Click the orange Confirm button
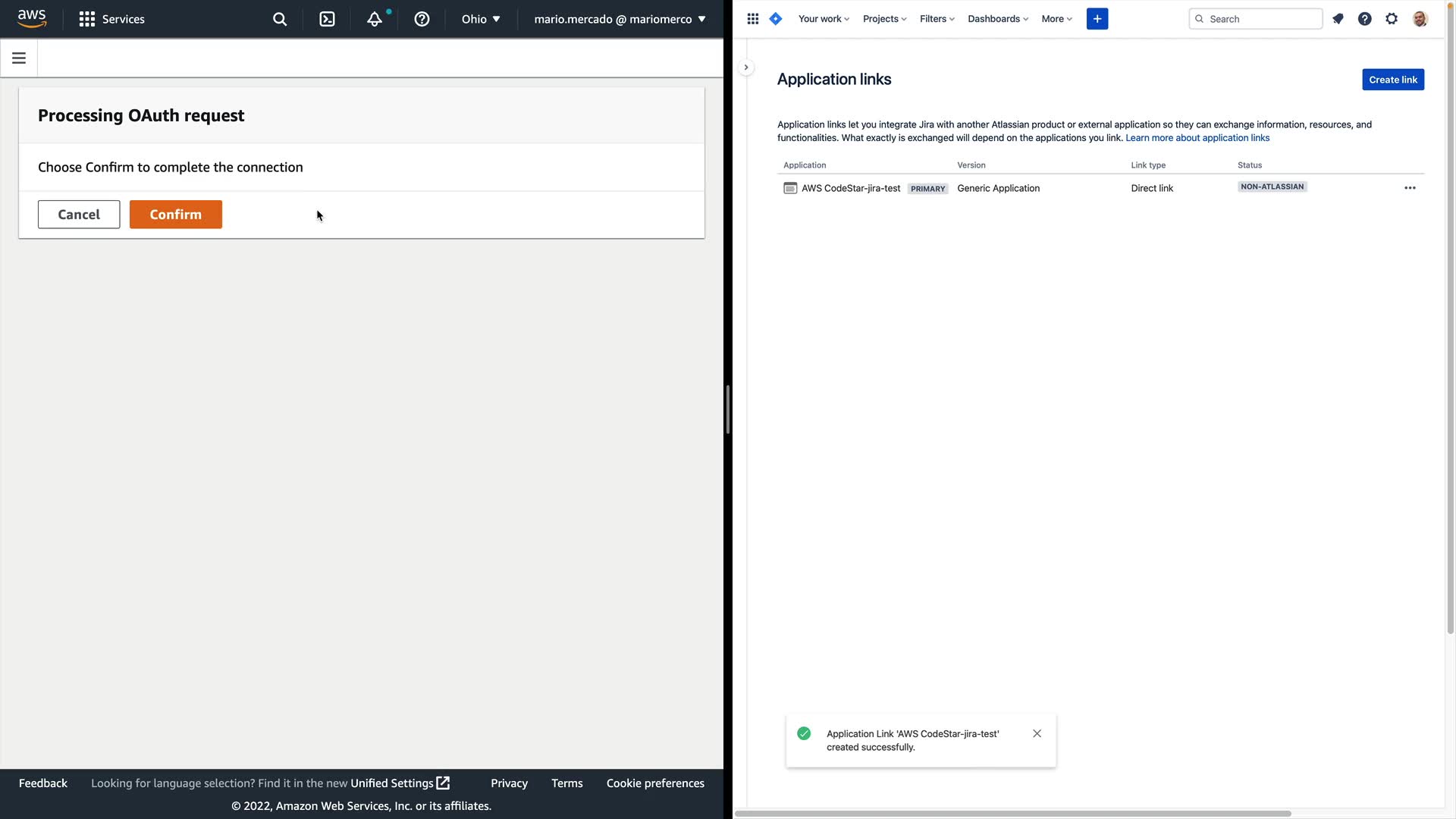Screen dimensions: 1456x819 pyautogui.click(x=175, y=215)
